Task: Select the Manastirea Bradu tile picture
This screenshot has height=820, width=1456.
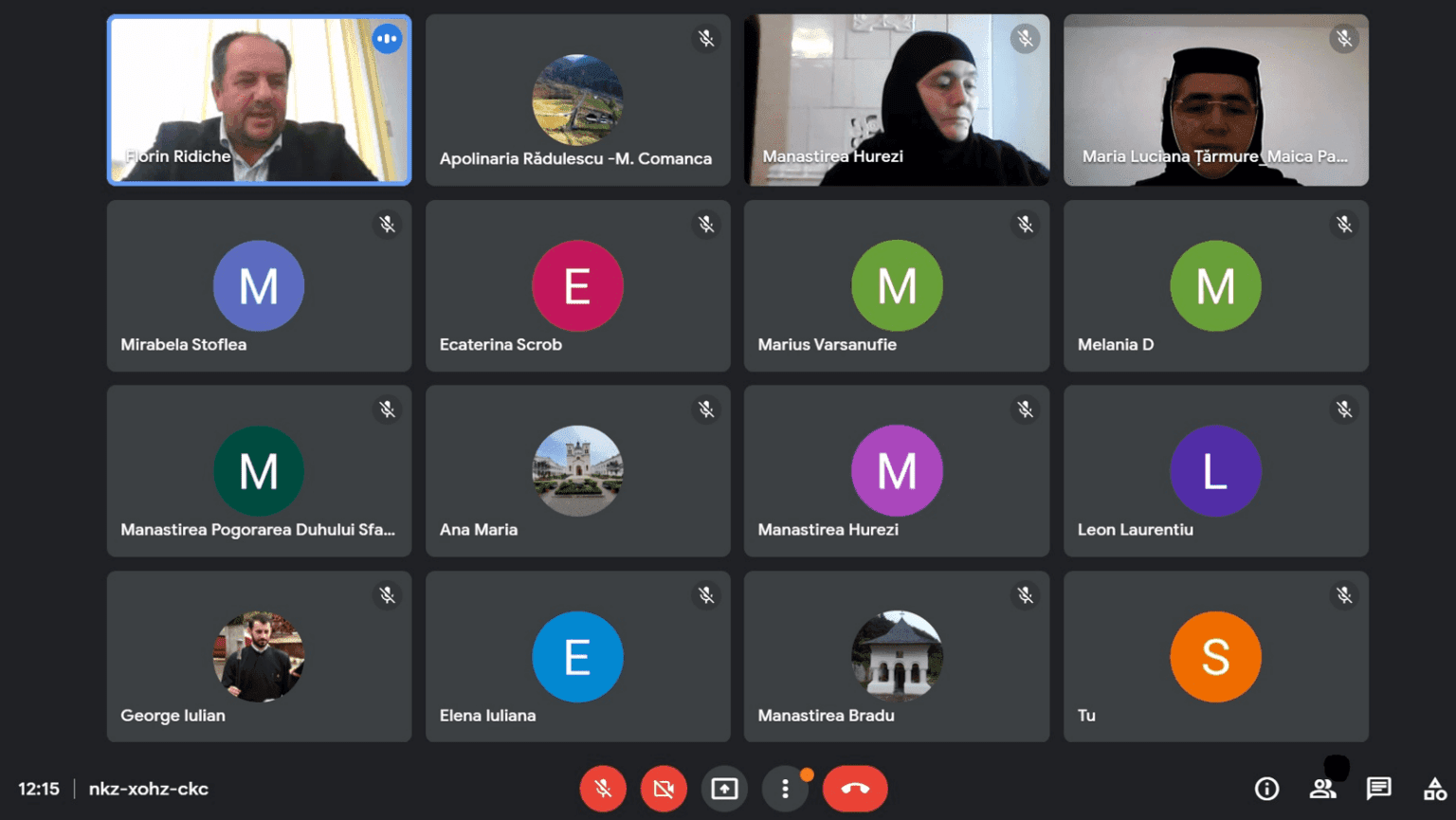Action: tap(897, 656)
